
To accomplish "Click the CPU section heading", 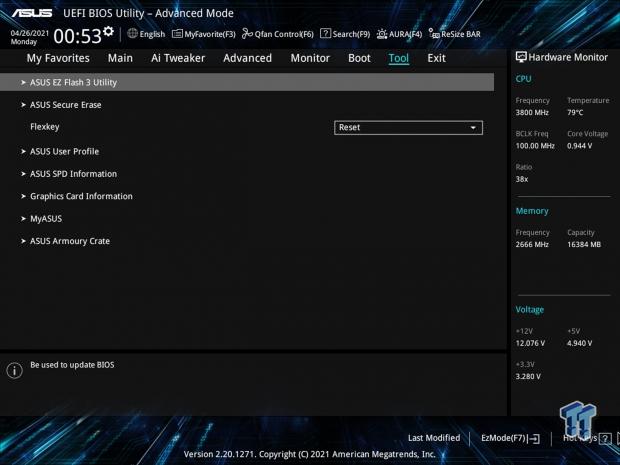I will click(523, 79).
